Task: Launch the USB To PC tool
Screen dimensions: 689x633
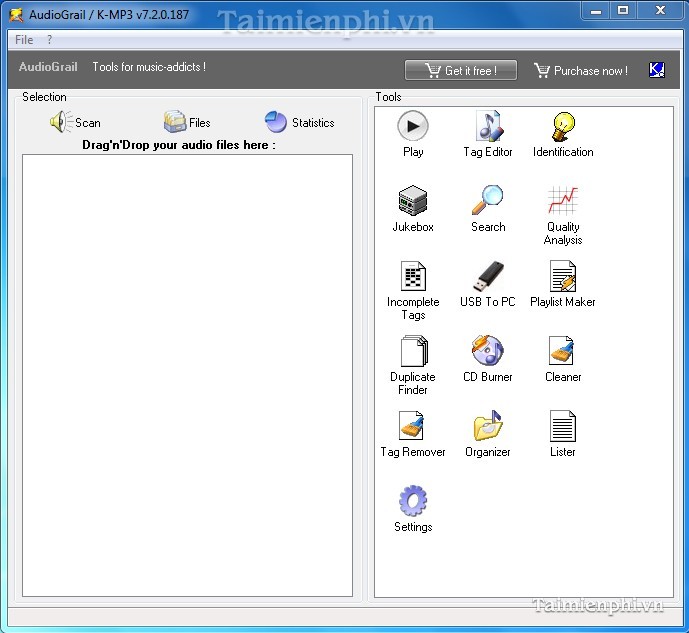Action: coord(488,277)
